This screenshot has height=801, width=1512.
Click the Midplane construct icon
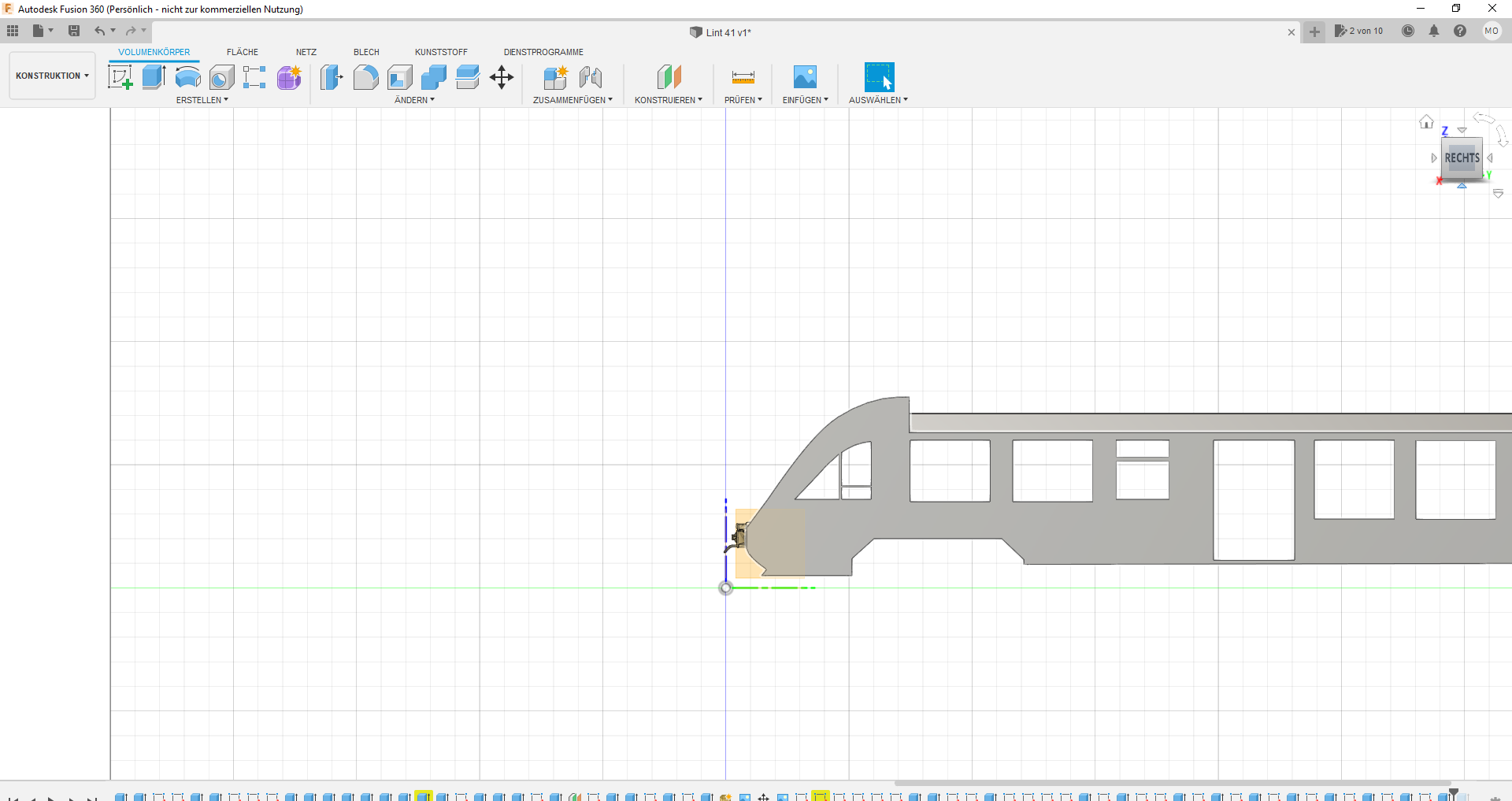coord(669,77)
